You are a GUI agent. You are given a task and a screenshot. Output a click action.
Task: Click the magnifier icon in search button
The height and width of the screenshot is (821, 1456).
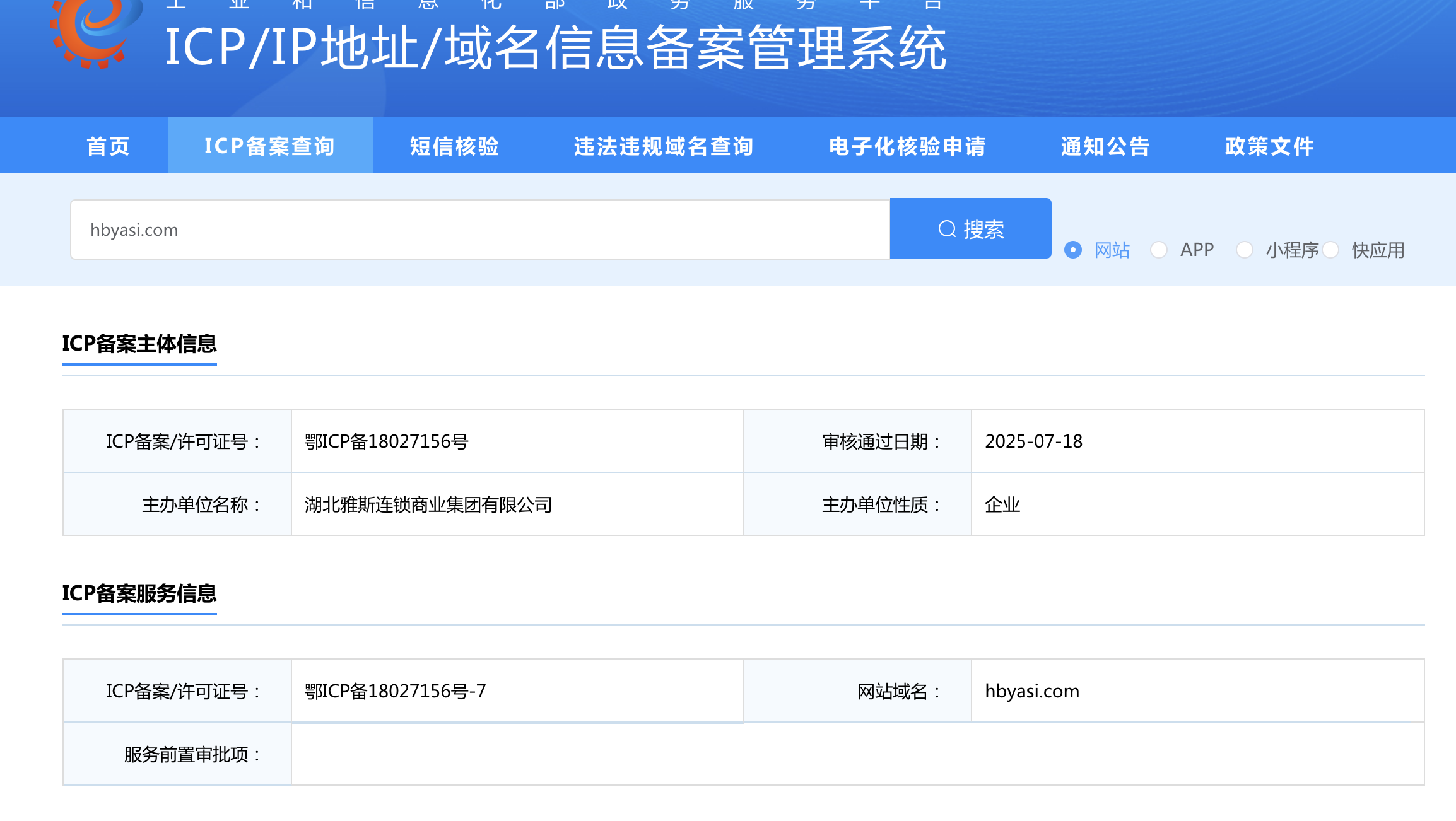tap(947, 229)
